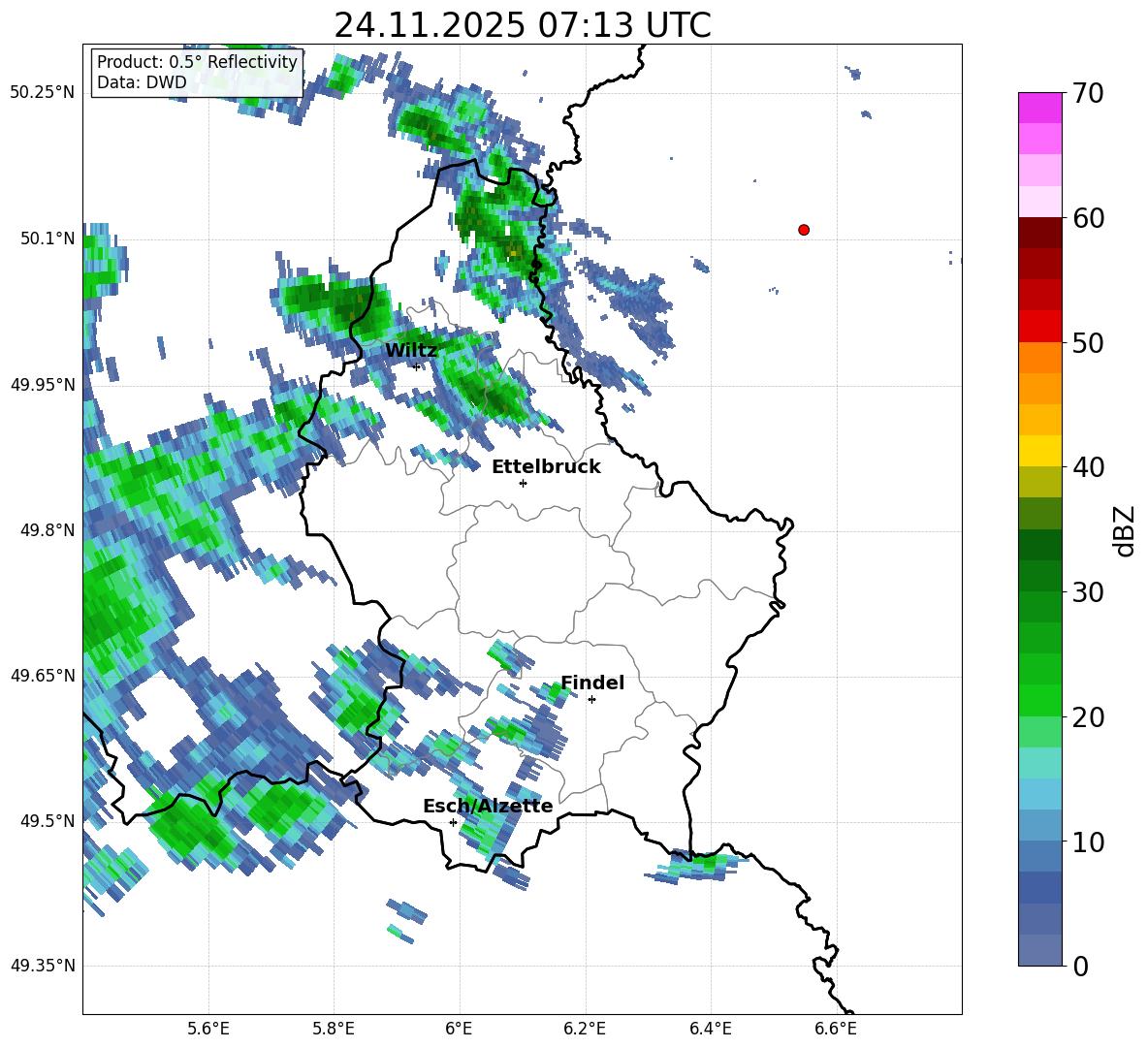Image resolution: width=1148 pixels, height=1048 pixels.
Task: Click the 20 tick on the colorbar
Action: coord(1088,716)
